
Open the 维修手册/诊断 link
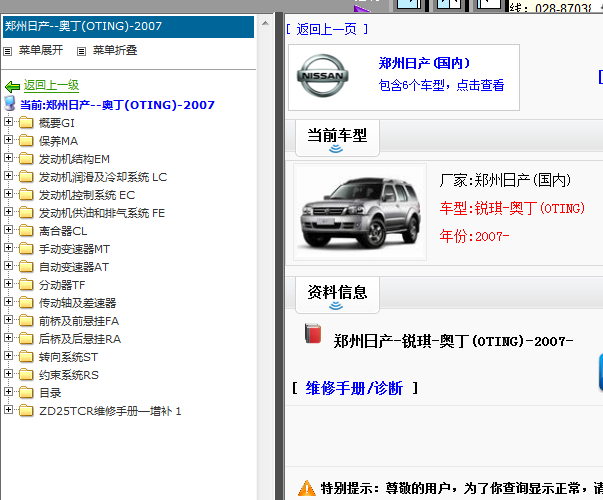coord(354,388)
